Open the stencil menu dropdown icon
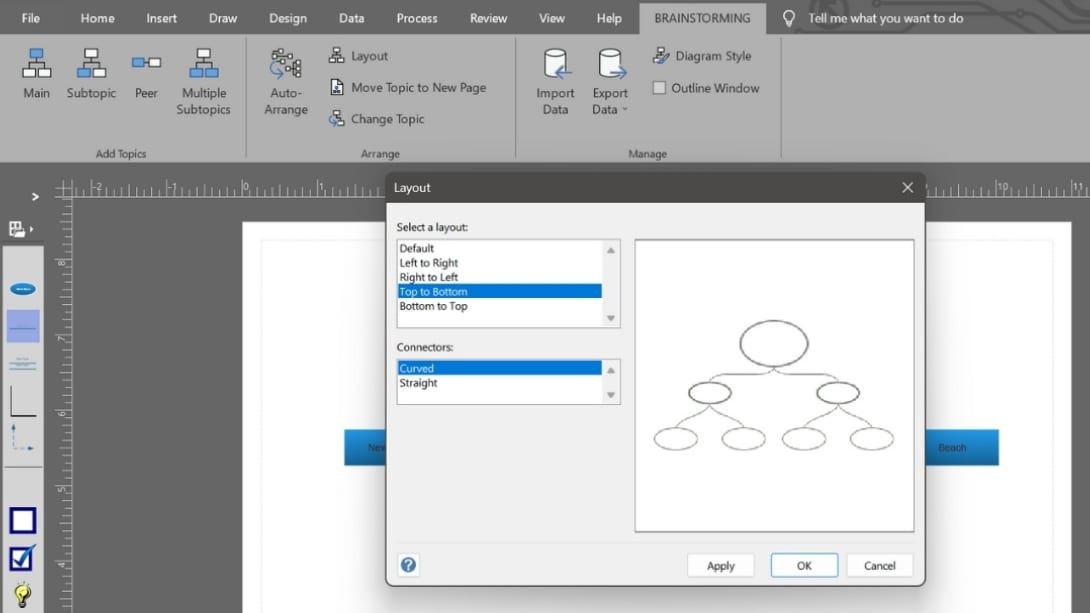This screenshot has height=613, width=1090. (21, 229)
